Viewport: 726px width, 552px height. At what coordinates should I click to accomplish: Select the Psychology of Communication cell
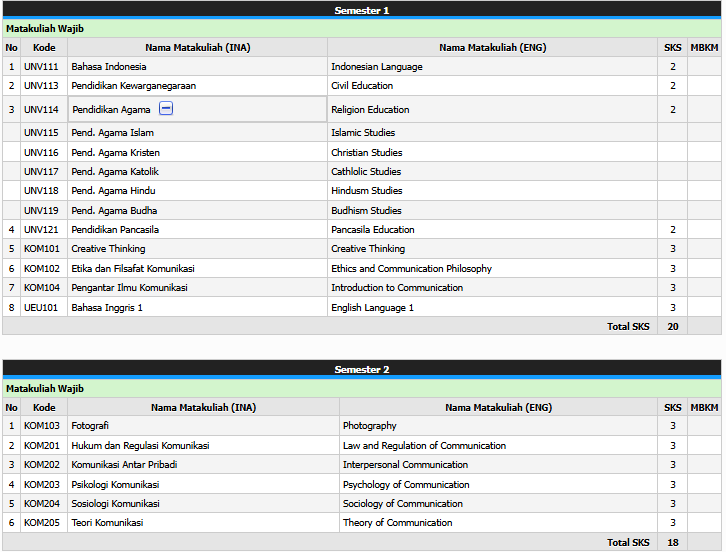(406, 485)
